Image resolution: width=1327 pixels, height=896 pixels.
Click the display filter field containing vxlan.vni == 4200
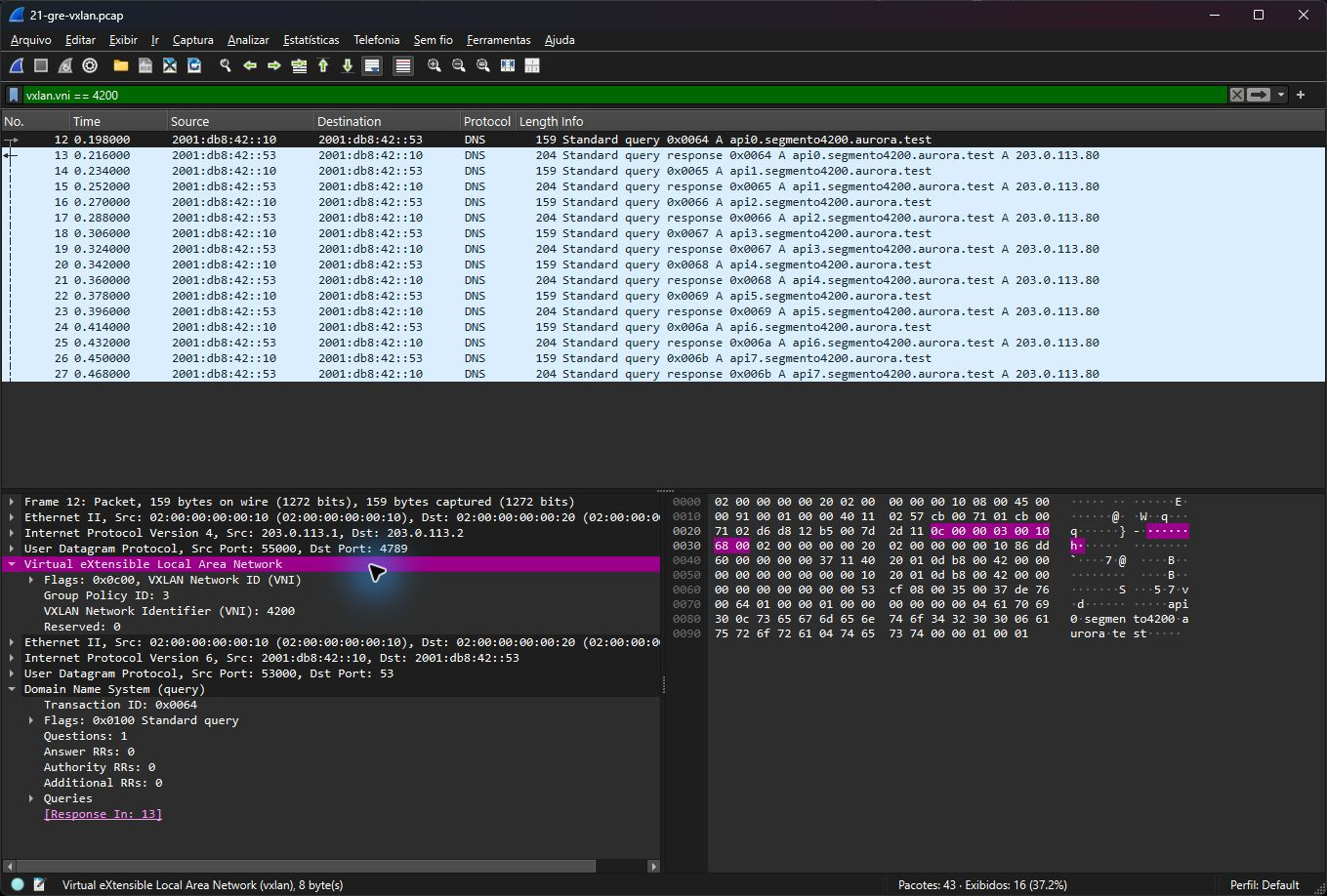tap(625, 95)
